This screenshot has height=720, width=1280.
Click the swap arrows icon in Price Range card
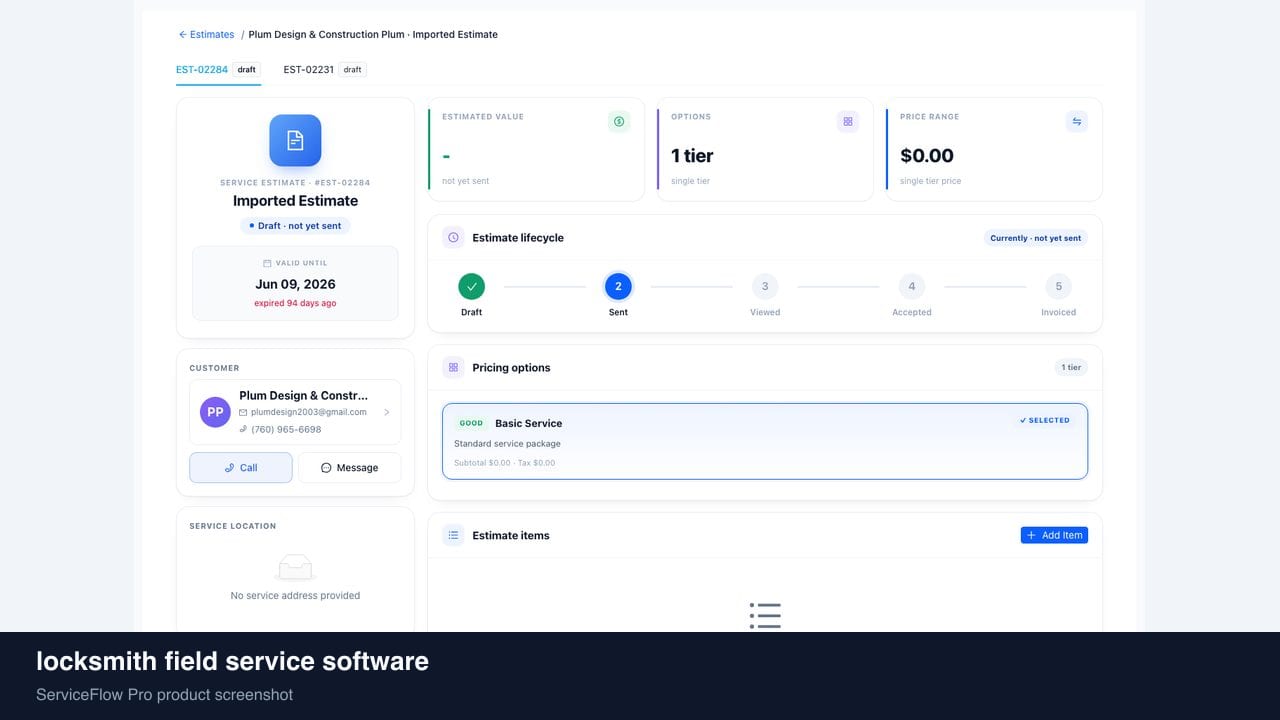1077,121
